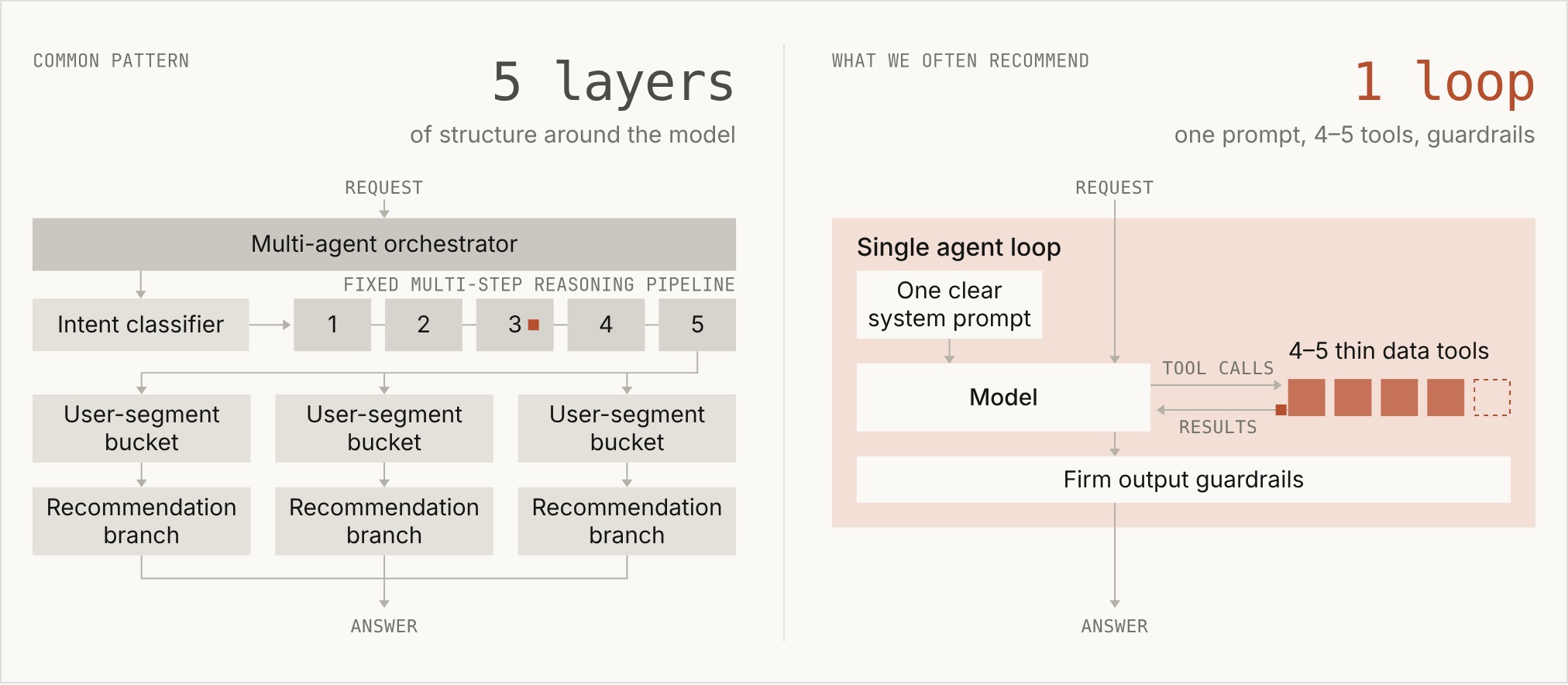1568x685 pixels.
Task: Click the orange marker in step 3
Action: pos(533,325)
